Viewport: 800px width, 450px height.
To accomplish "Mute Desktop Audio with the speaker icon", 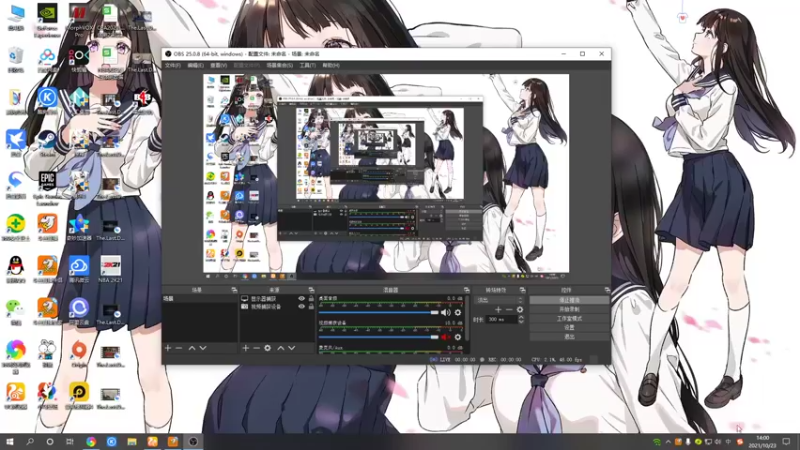I will tap(445, 313).
